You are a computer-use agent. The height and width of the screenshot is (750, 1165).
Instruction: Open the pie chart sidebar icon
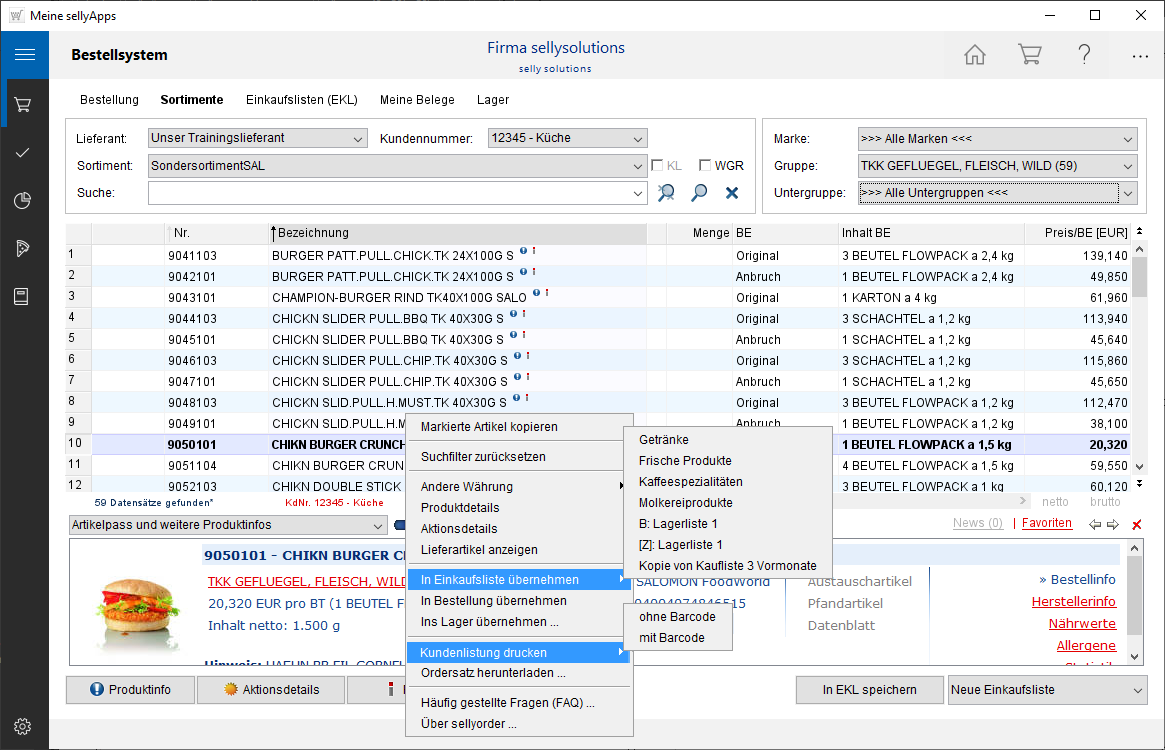(x=24, y=201)
